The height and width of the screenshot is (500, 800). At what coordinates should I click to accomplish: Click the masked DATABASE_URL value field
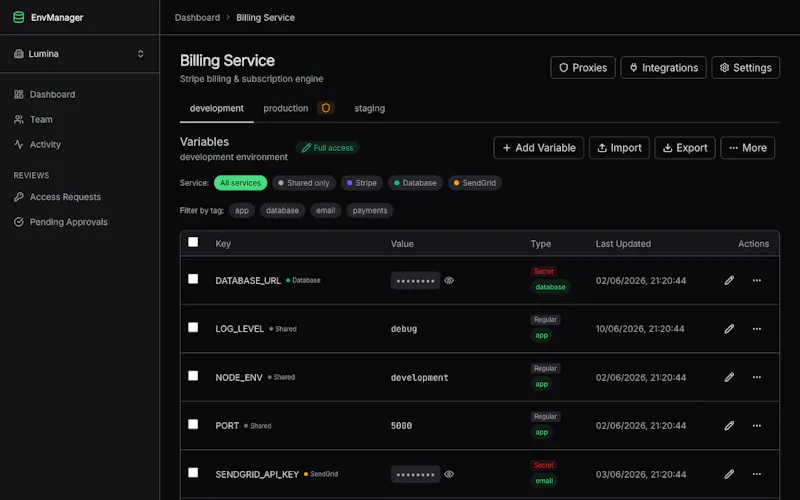point(415,281)
